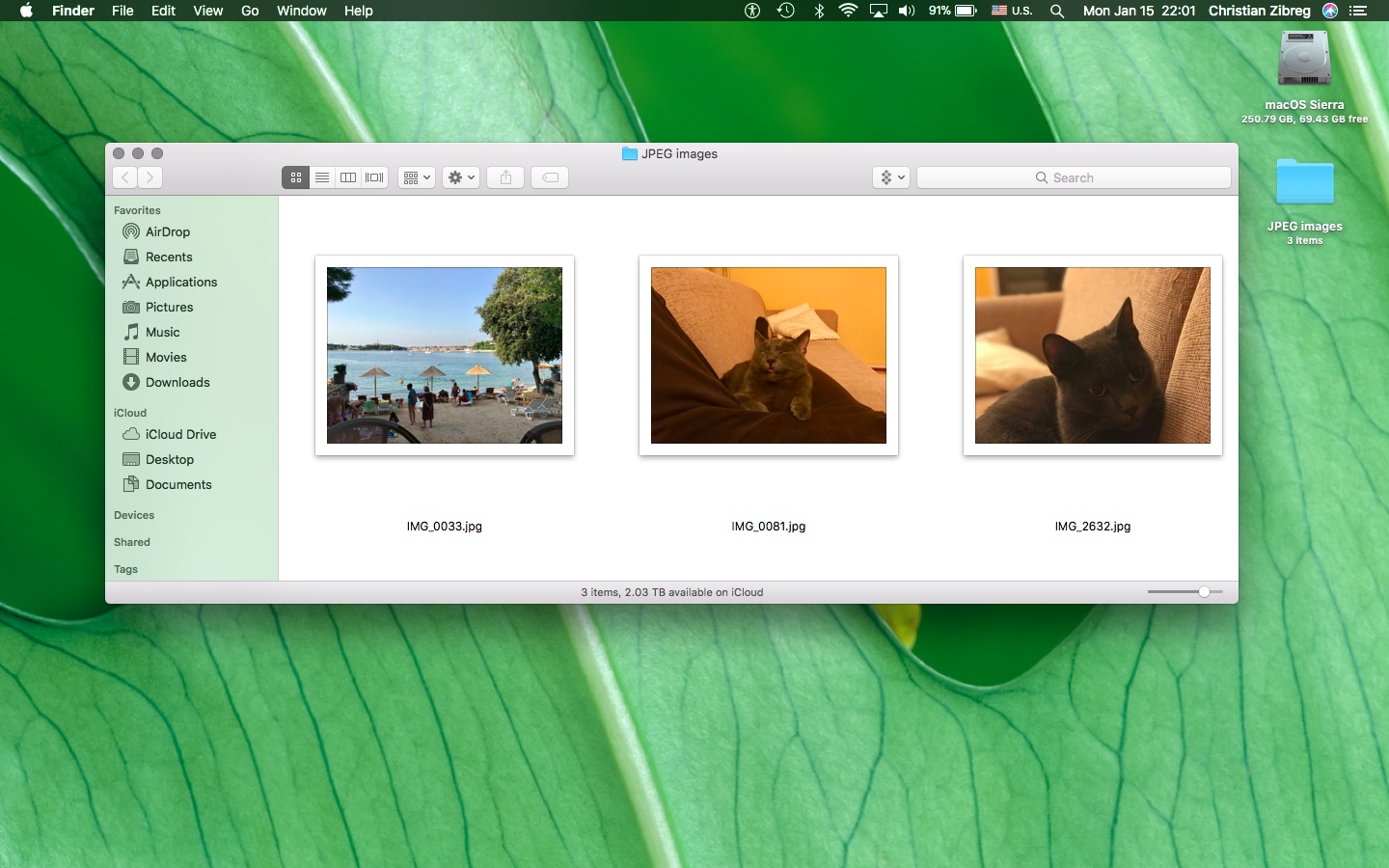1389x868 pixels.
Task: Click the Recents sidebar icon
Action: click(x=131, y=257)
